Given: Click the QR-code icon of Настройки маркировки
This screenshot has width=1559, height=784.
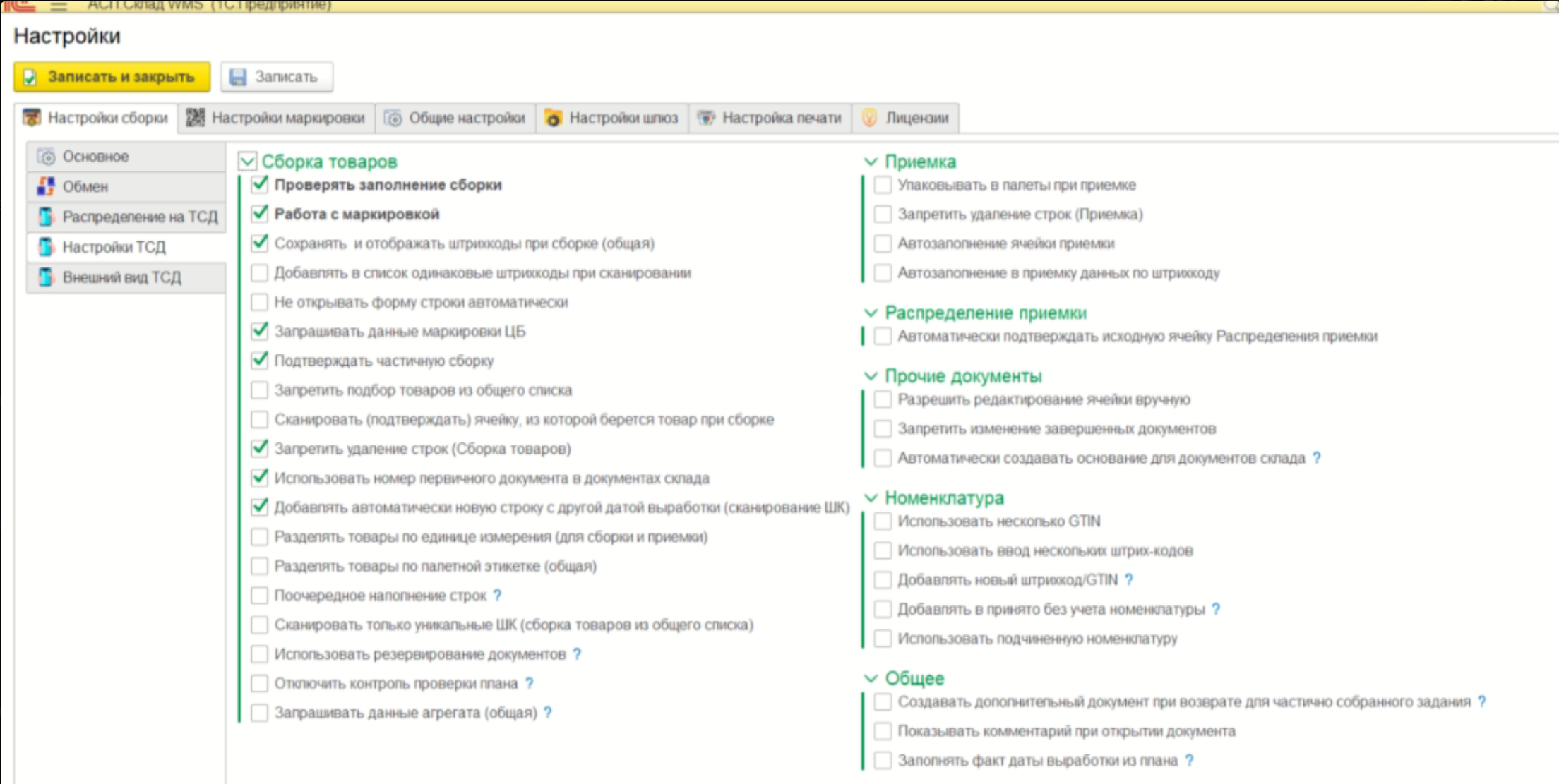Looking at the screenshot, I should pos(196,118).
